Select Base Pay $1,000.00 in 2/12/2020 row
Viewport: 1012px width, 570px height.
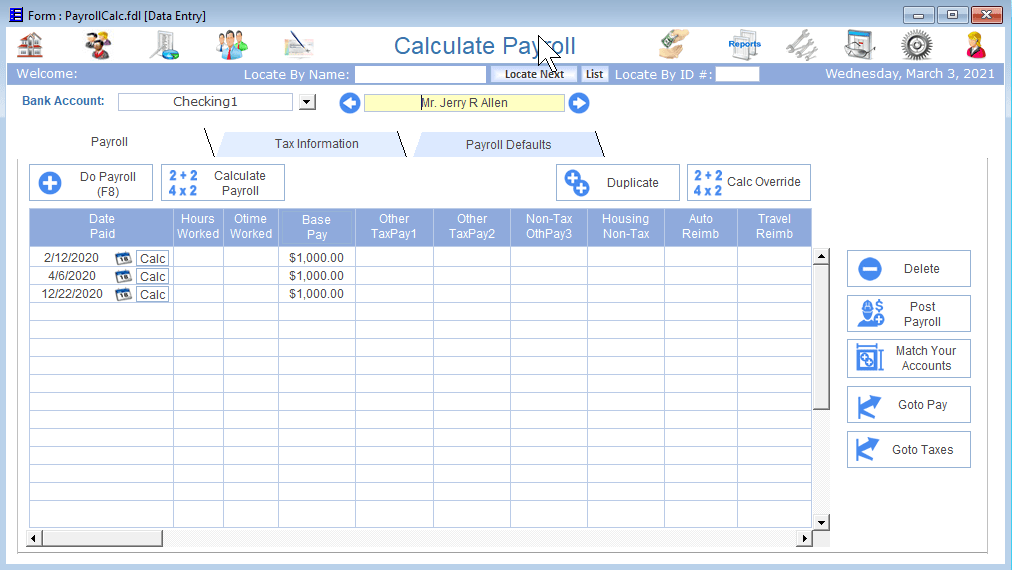pos(316,258)
